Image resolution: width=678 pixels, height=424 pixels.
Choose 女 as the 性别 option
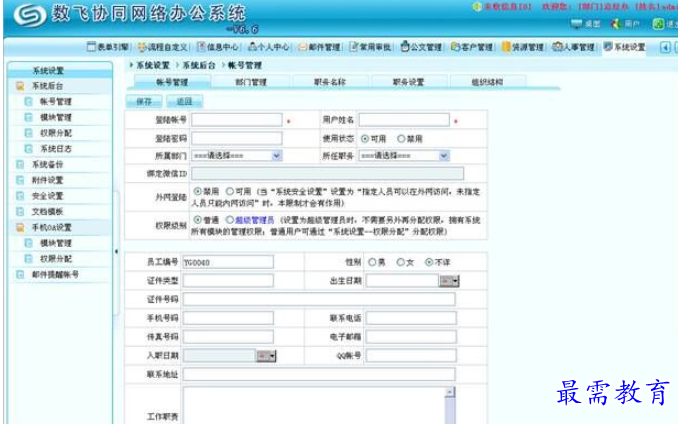[400, 262]
